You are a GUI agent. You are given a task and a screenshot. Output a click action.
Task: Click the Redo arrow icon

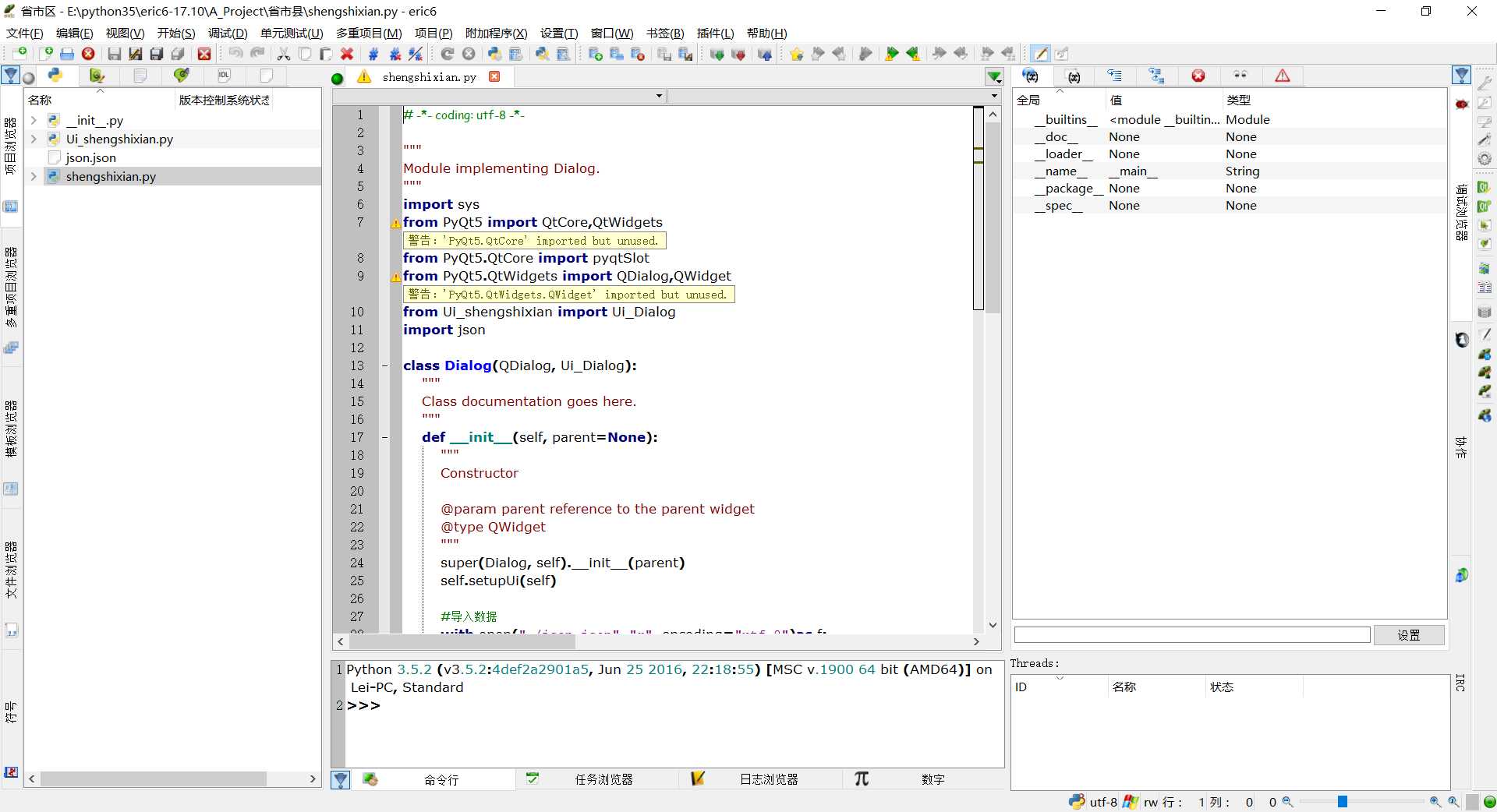257,53
